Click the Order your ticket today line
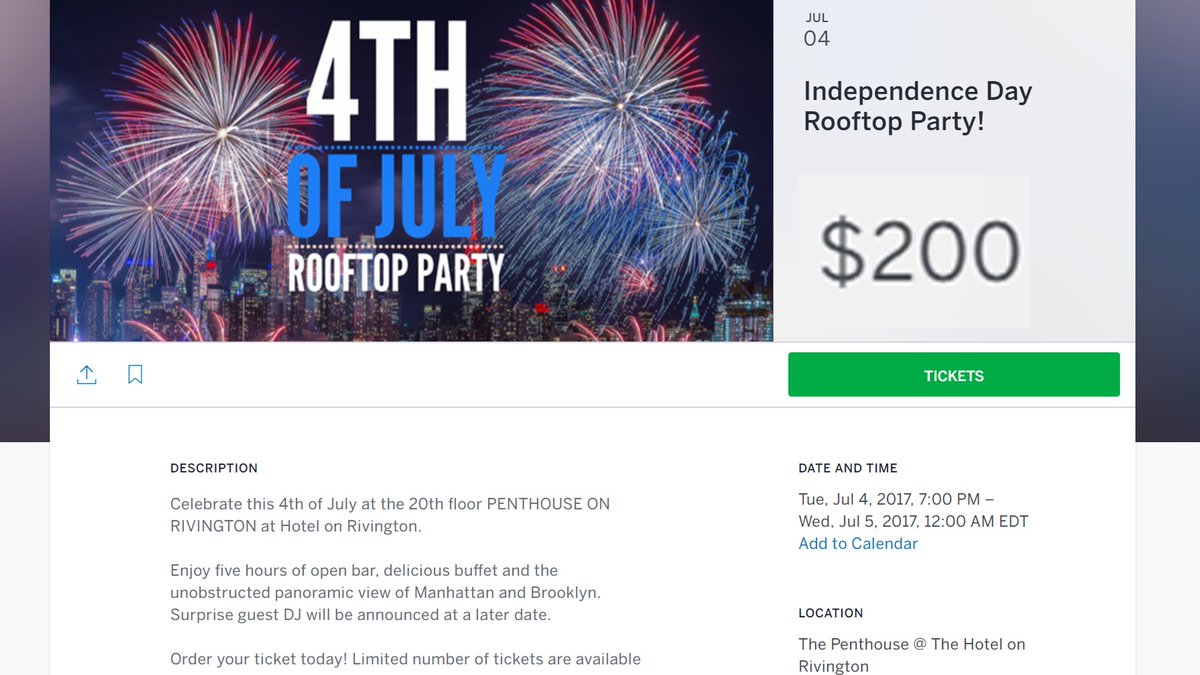The image size is (1200, 675). [405, 659]
